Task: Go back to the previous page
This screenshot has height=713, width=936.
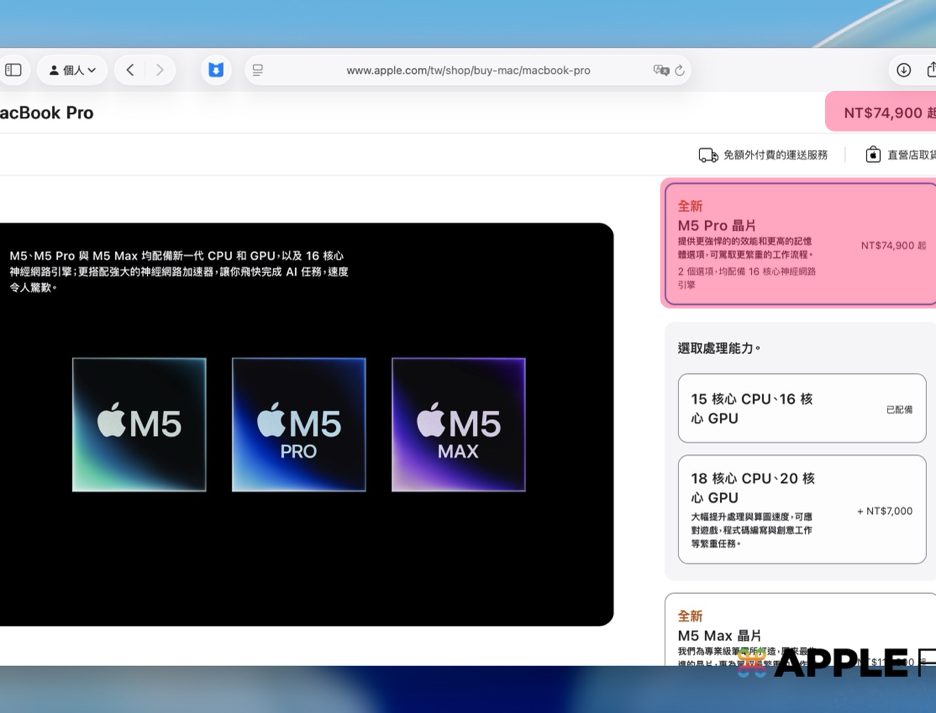Action: pos(130,70)
